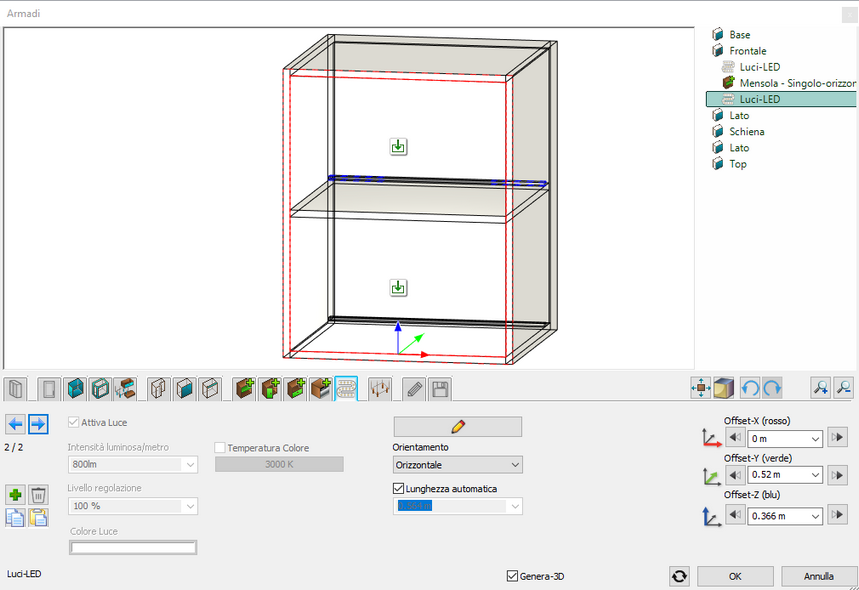Go to previous LED element with left arrow
The height and width of the screenshot is (590, 859).
15,423
